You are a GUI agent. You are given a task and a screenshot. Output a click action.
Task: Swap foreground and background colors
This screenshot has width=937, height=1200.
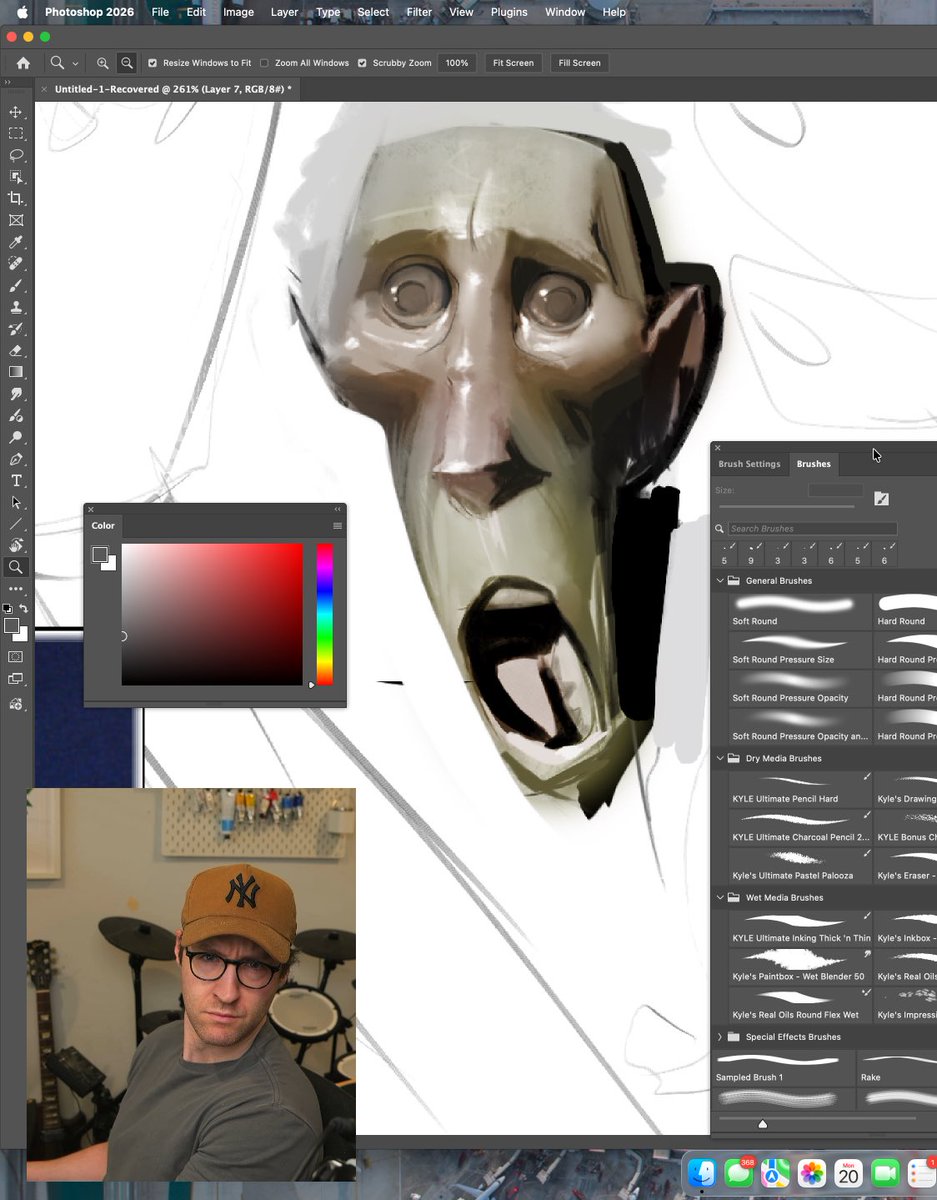click(x=24, y=609)
